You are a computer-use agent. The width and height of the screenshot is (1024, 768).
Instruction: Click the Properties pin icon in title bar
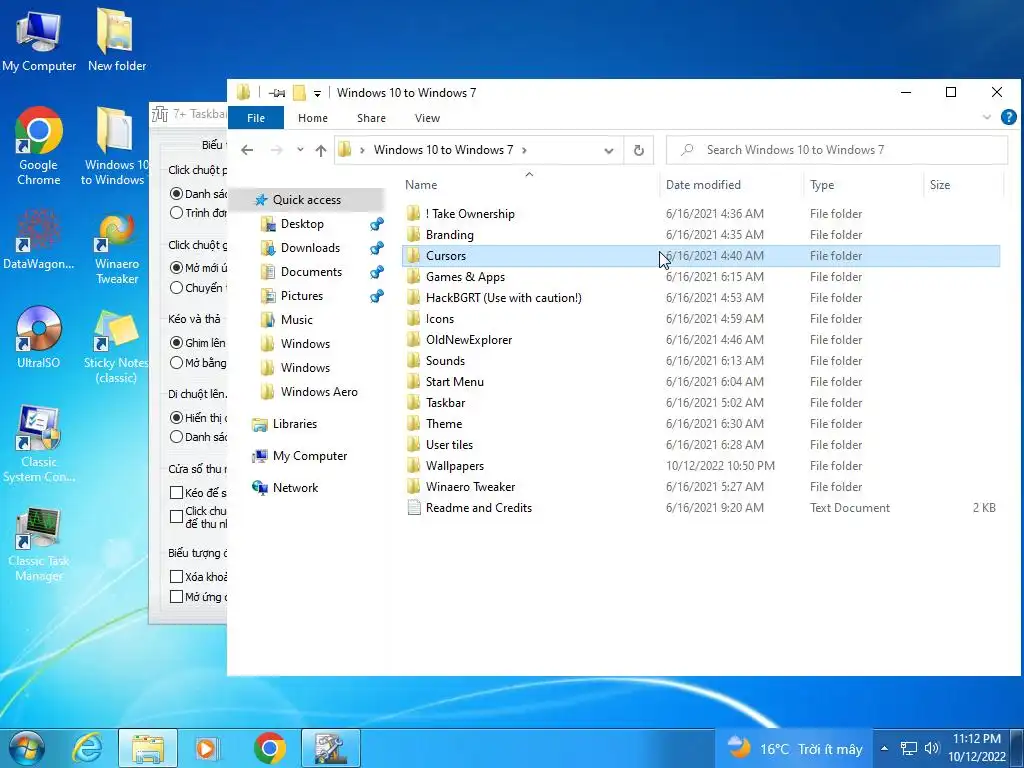click(277, 93)
